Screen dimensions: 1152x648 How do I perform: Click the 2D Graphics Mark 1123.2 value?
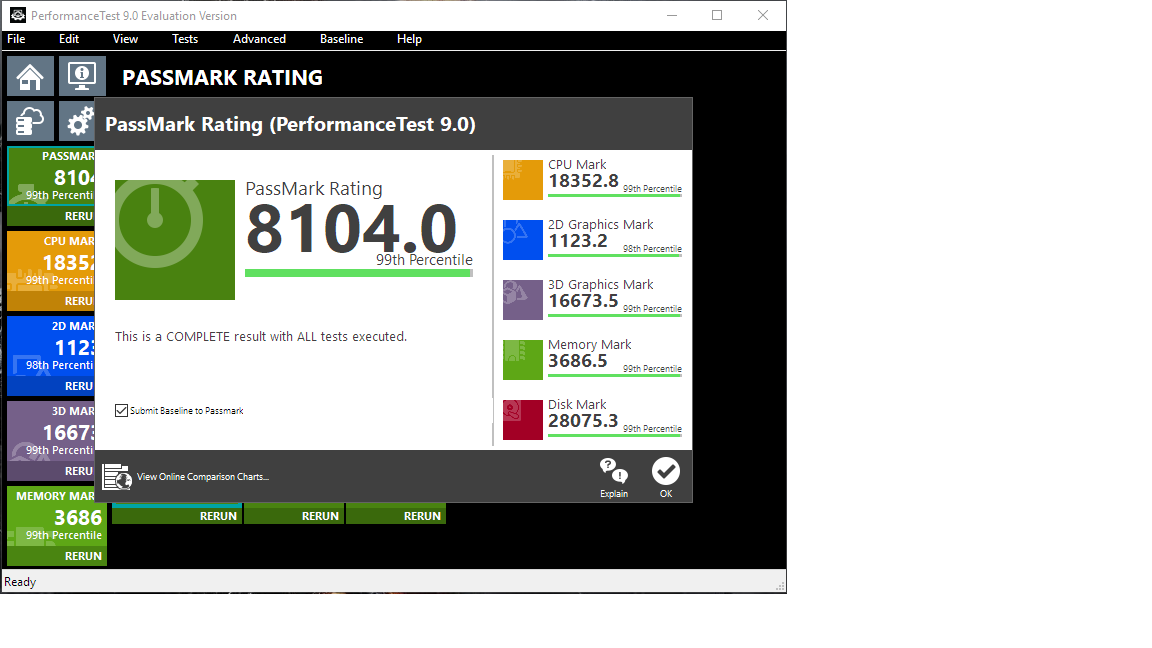click(x=577, y=241)
